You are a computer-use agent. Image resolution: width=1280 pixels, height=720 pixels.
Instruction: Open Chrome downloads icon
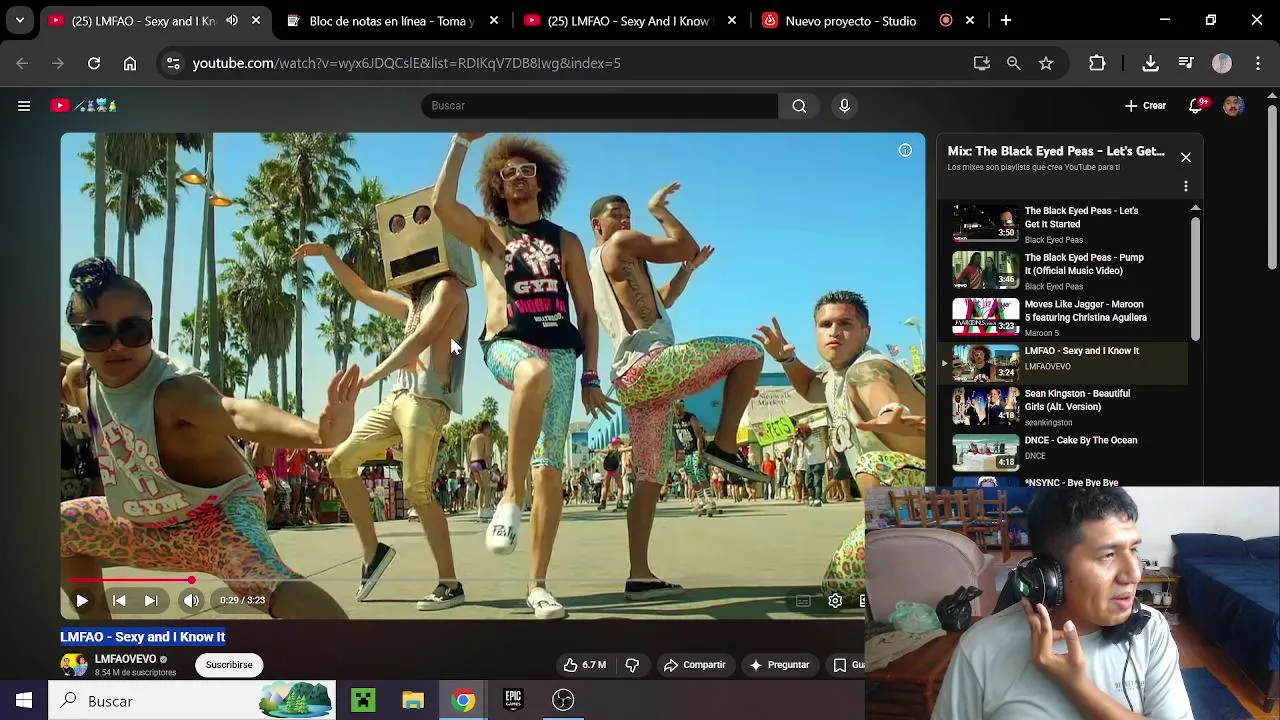pos(1151,63)
